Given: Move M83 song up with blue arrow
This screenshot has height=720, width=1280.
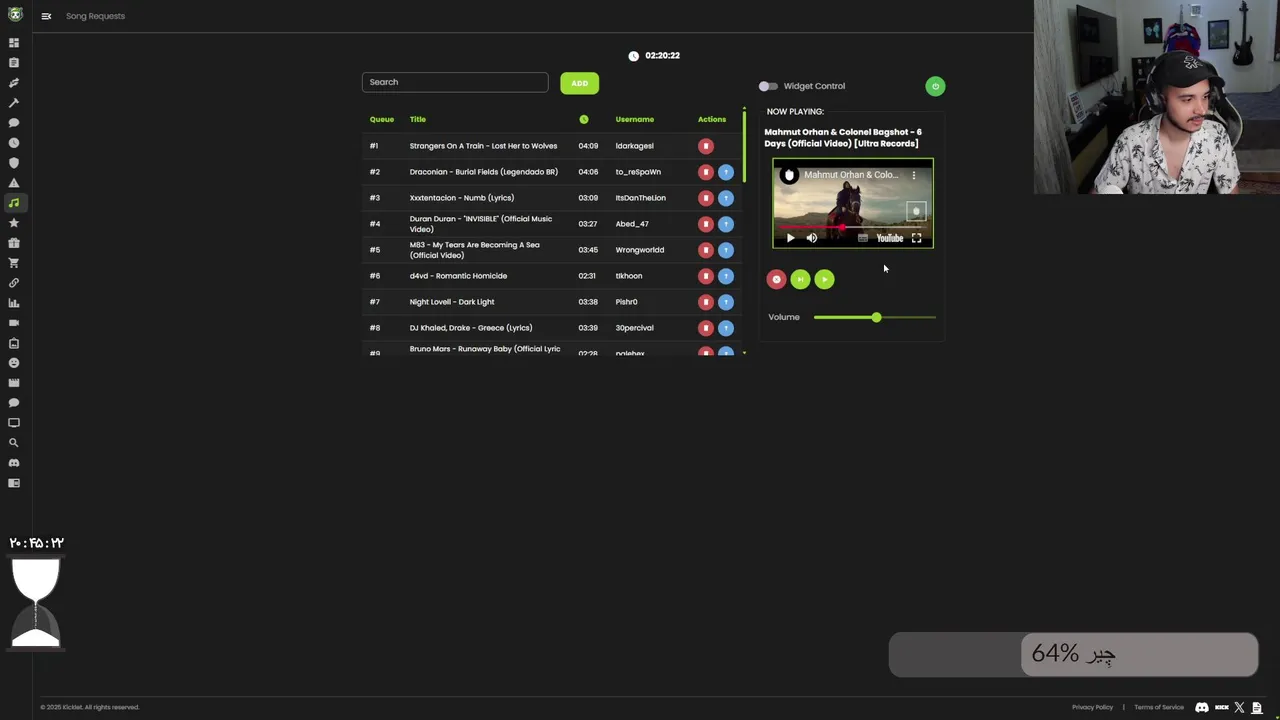Looking at the screenshot, I should click(x=726, y=250).
